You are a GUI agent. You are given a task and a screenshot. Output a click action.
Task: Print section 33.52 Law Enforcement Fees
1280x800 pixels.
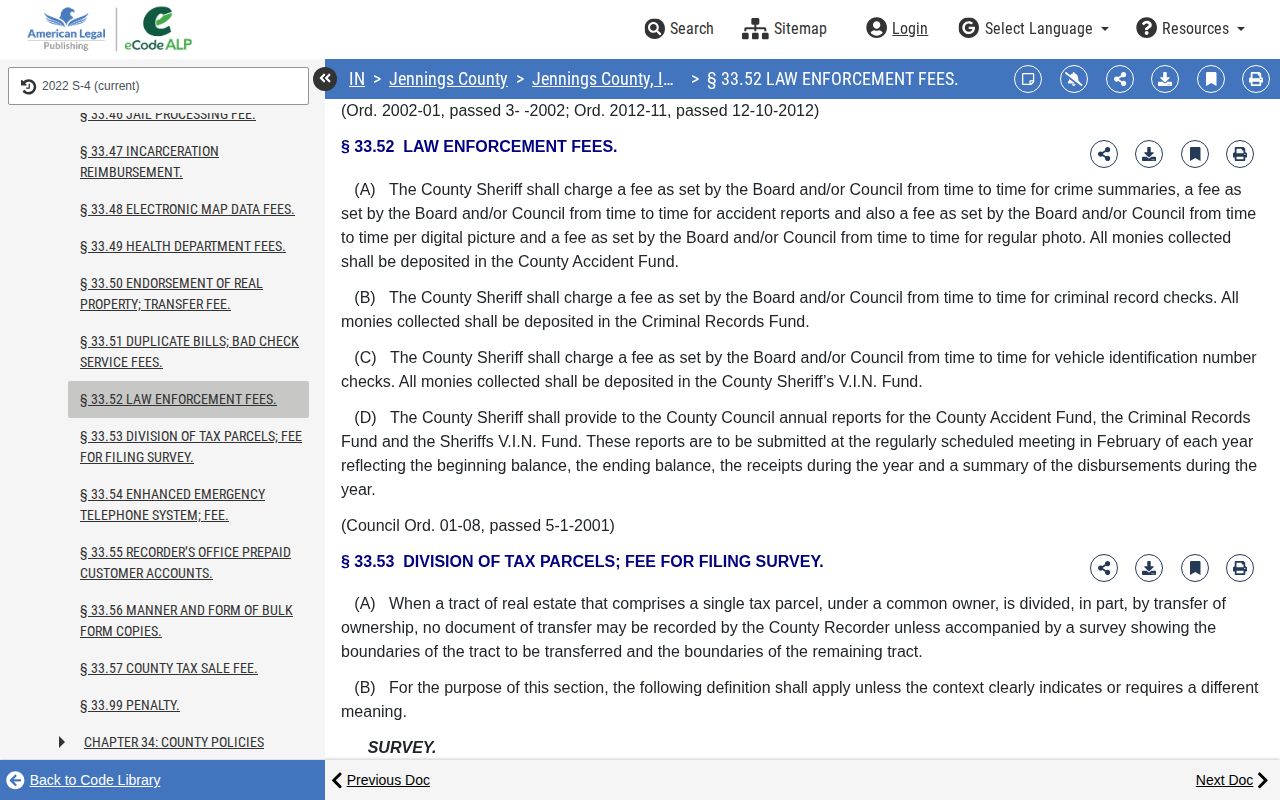[x=1240, y=154]
